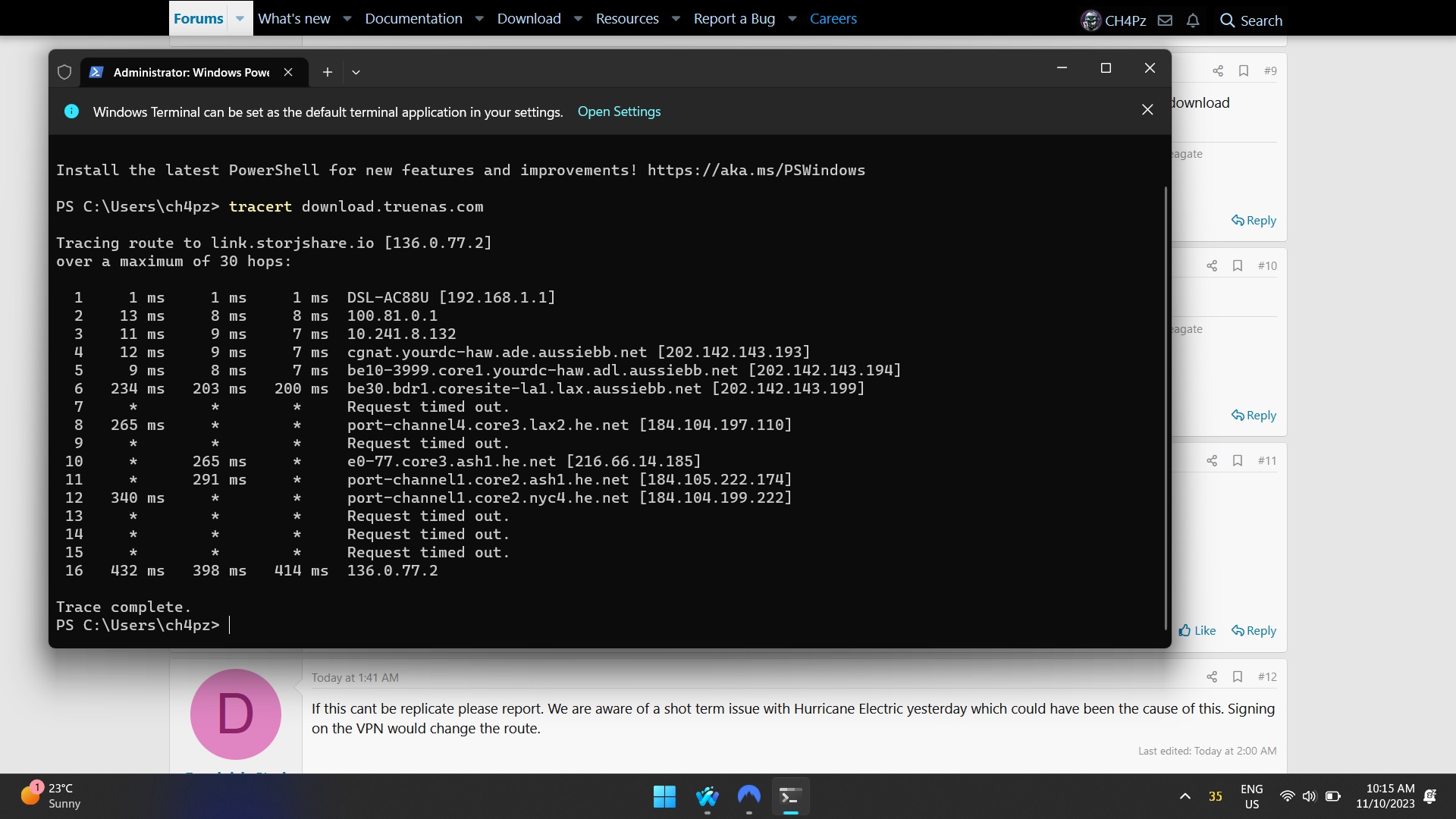This screenshot has width=1456, height=819.
Task: Open What's new menu item
Action: pyautogui.click(x=294, y=18)
